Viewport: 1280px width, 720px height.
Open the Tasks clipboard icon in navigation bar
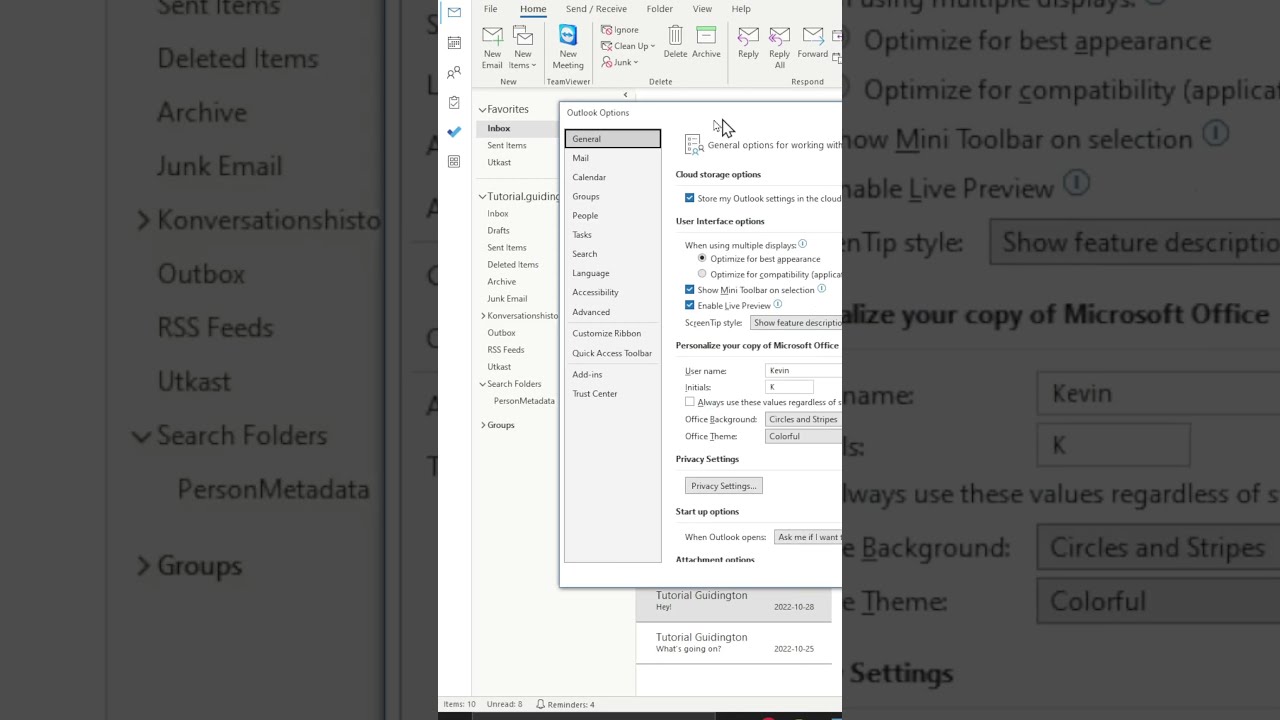pyautogui.click(x=454, y=102)
